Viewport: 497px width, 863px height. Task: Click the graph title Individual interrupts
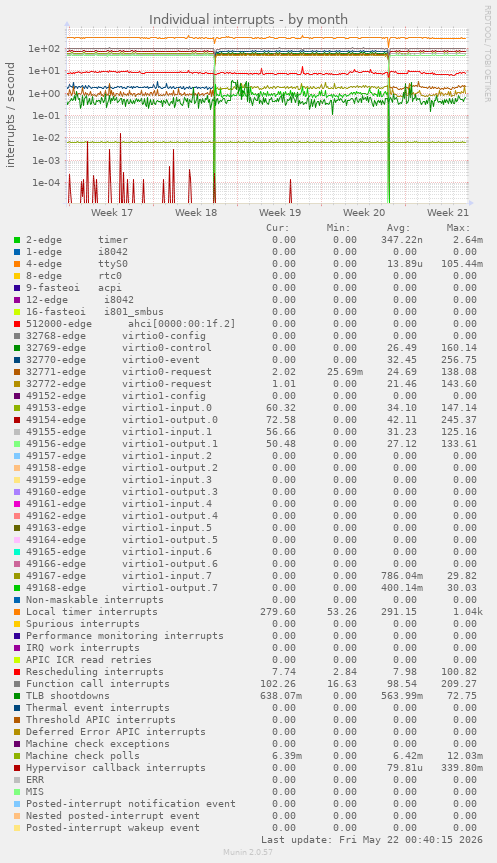[248, 20]
